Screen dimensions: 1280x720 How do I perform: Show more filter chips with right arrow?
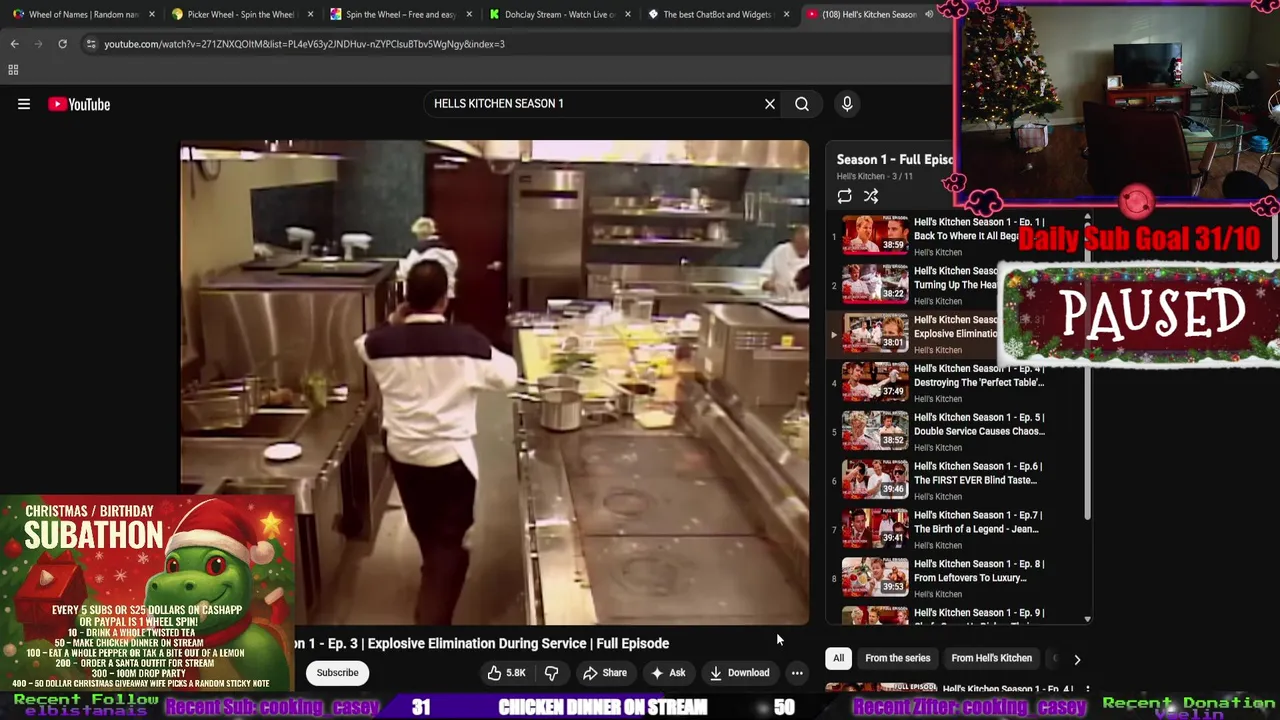pos(1077,659)
